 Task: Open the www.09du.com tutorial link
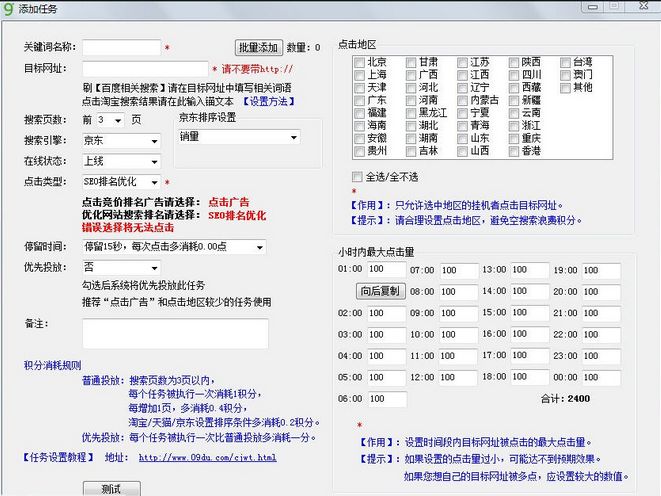point(207,457)
